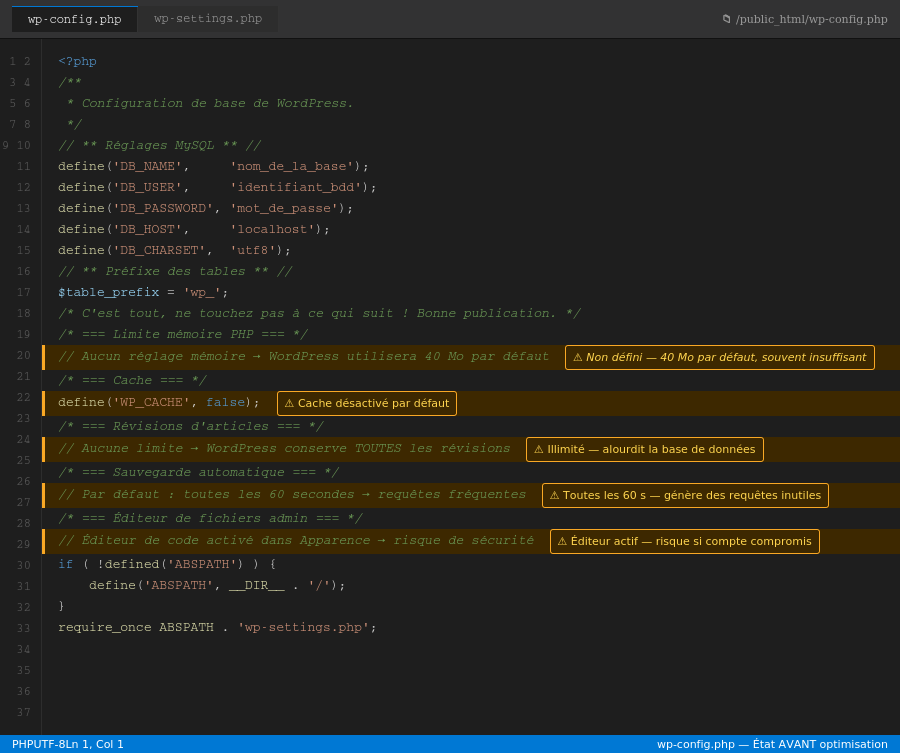Open the 'Illimité — alourdit la base de données' warning
900x753 pixels.
coord(645,449)
